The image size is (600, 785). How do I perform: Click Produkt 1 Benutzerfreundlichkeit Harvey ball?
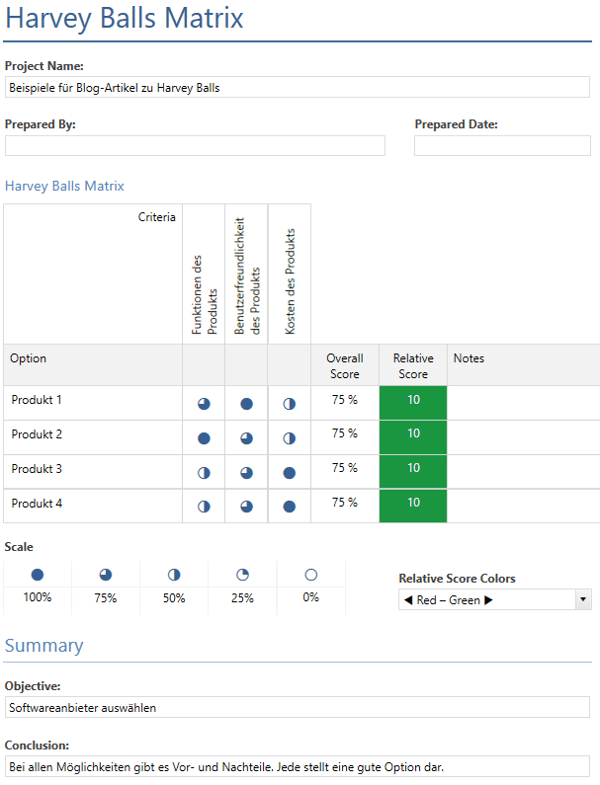coord(246,404)
